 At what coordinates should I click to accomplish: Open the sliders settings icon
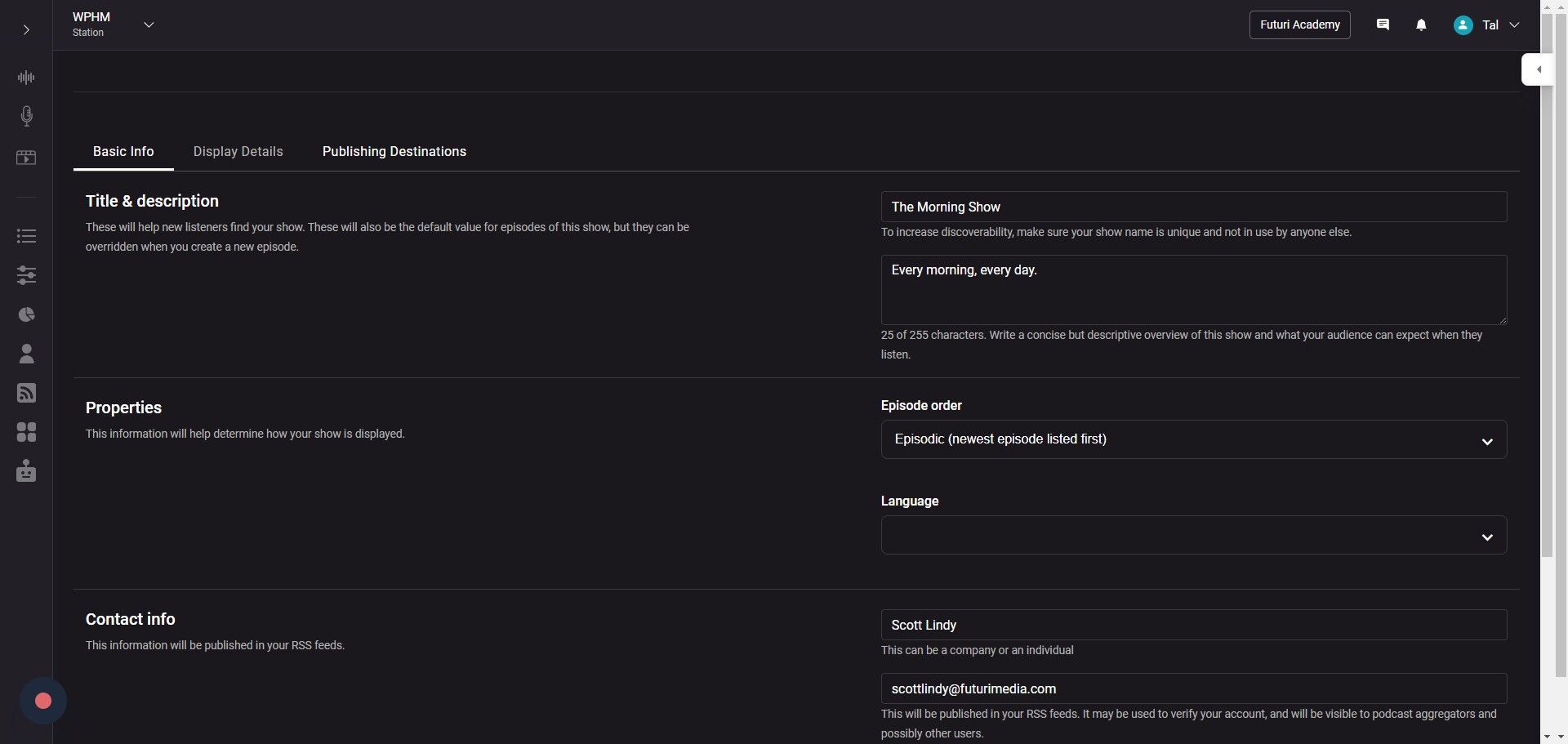(x=26, y=275)
